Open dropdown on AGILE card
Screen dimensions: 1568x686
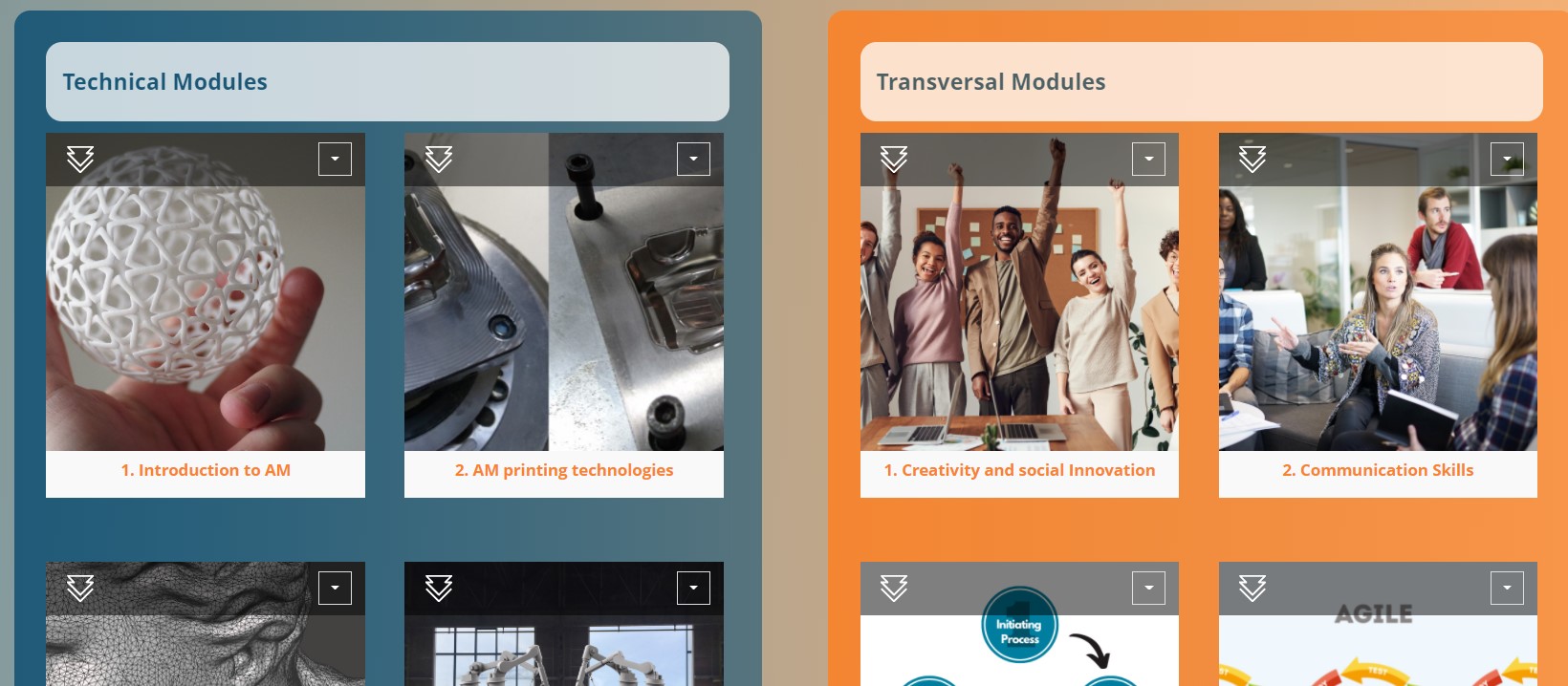coord(1507,588)
